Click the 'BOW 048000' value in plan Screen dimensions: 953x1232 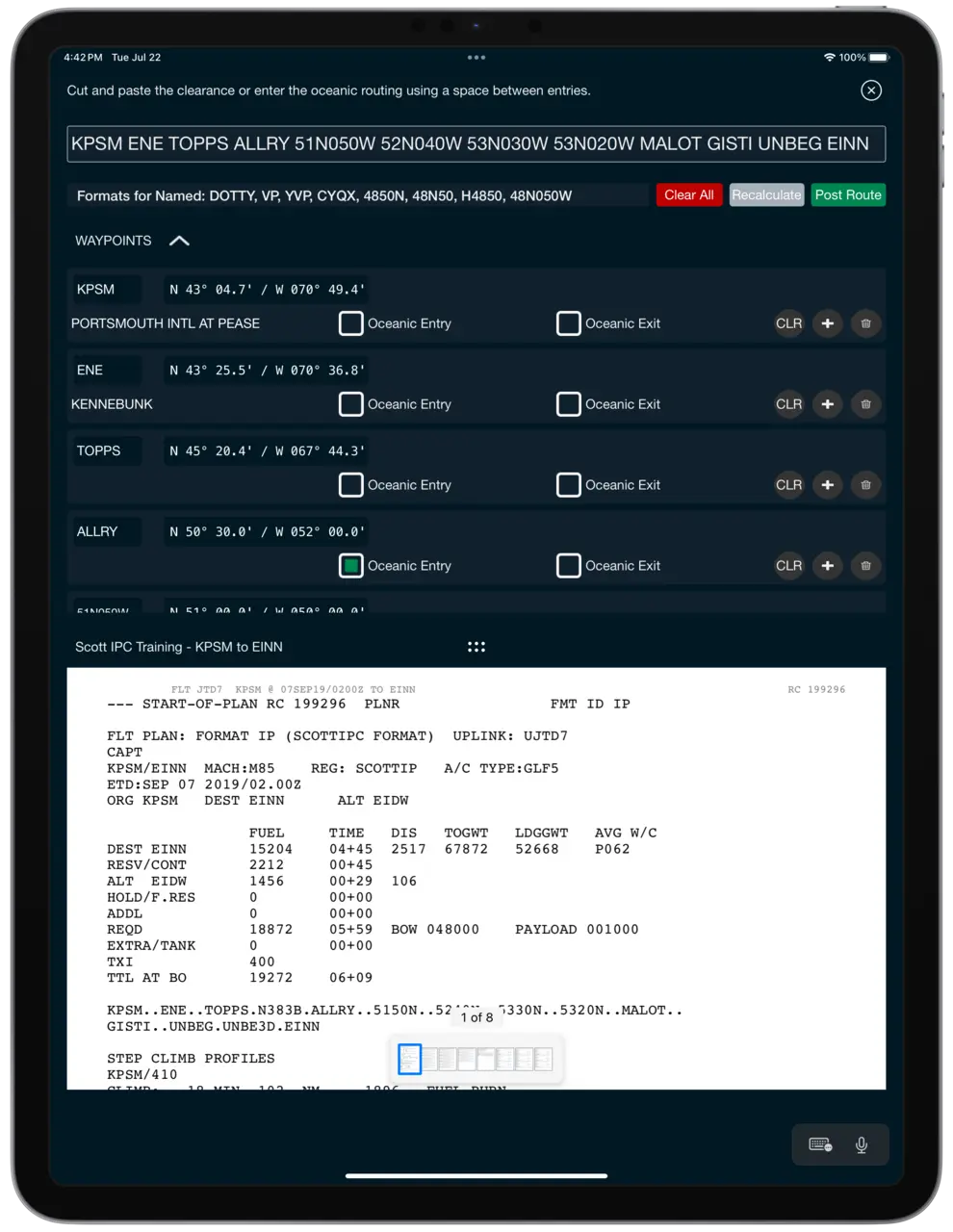tap(435, 929)
